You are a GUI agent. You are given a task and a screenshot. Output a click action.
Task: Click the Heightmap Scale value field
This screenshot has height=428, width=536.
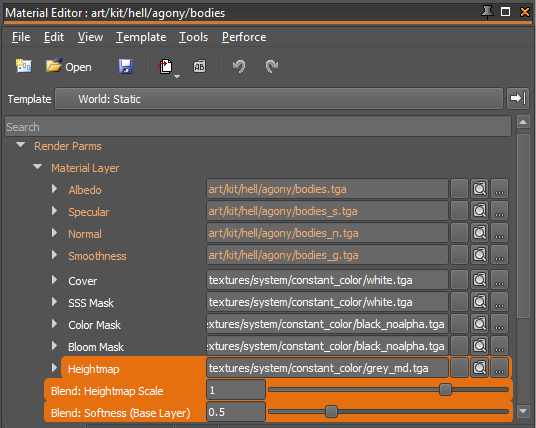[236, 390]
